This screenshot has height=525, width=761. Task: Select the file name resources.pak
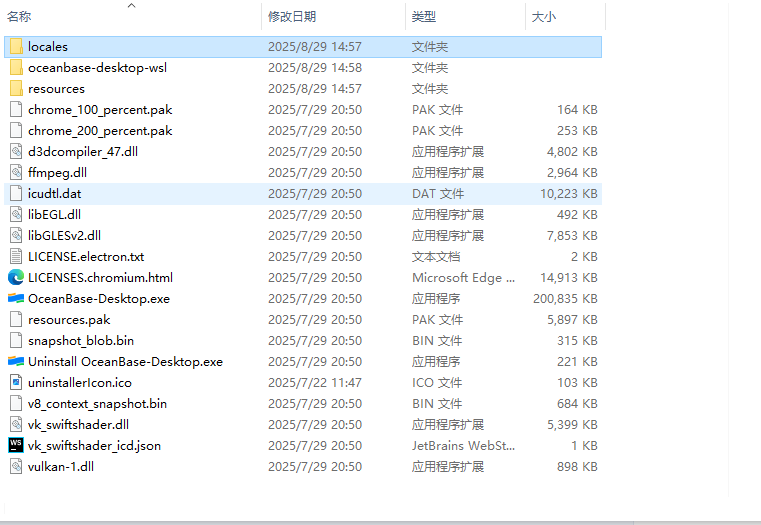[69, 320]
